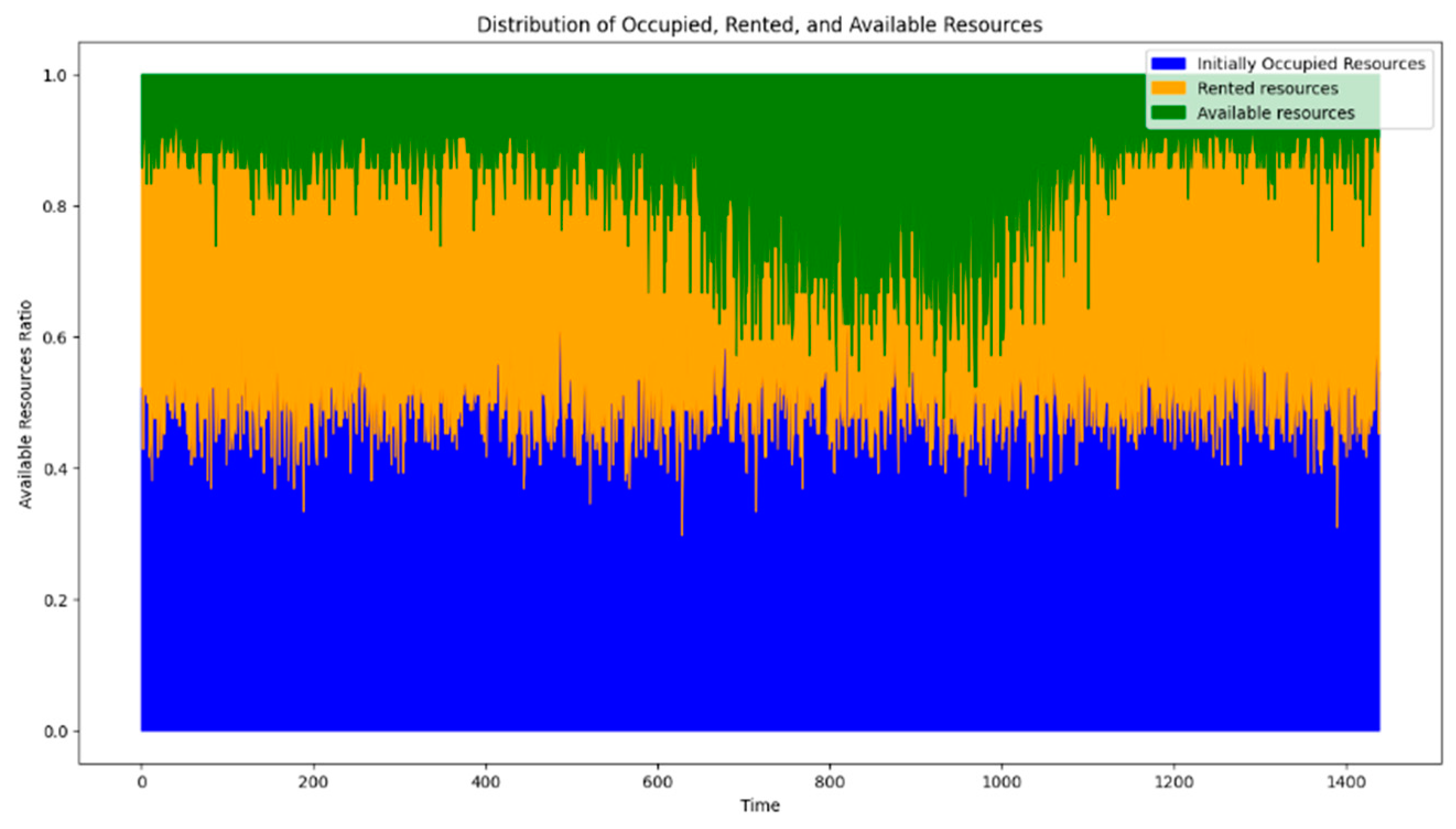1456x829 pixels.
Task: Click the 'Available resources' legend text
Action: click(1275, 113)
